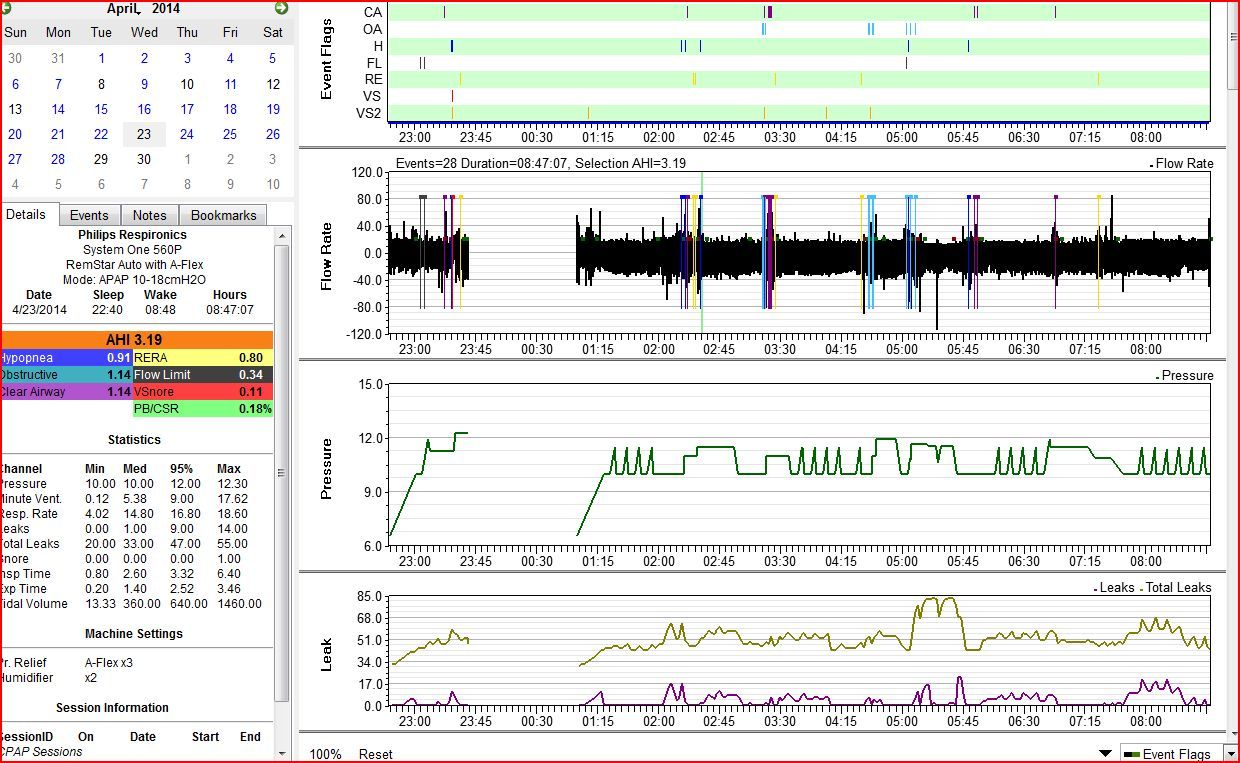Image resolution: width=1240 pixels, height=763 pixels.
Task: Select April 16 in the calendar
Action: click(144, 109)
